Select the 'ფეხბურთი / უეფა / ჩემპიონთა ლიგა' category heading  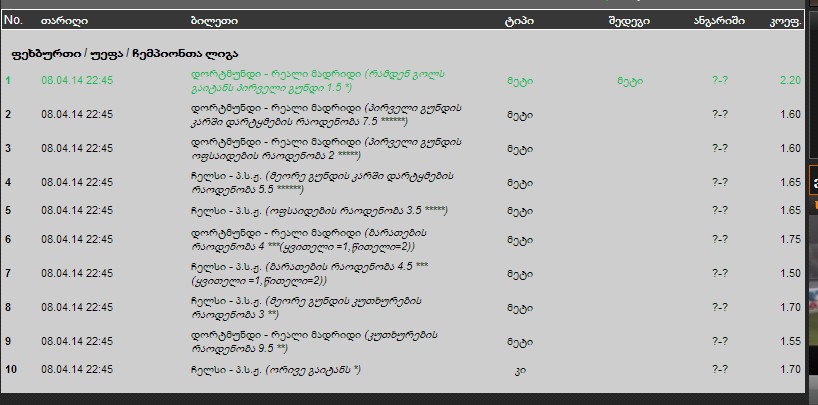[x=125, y=54]
